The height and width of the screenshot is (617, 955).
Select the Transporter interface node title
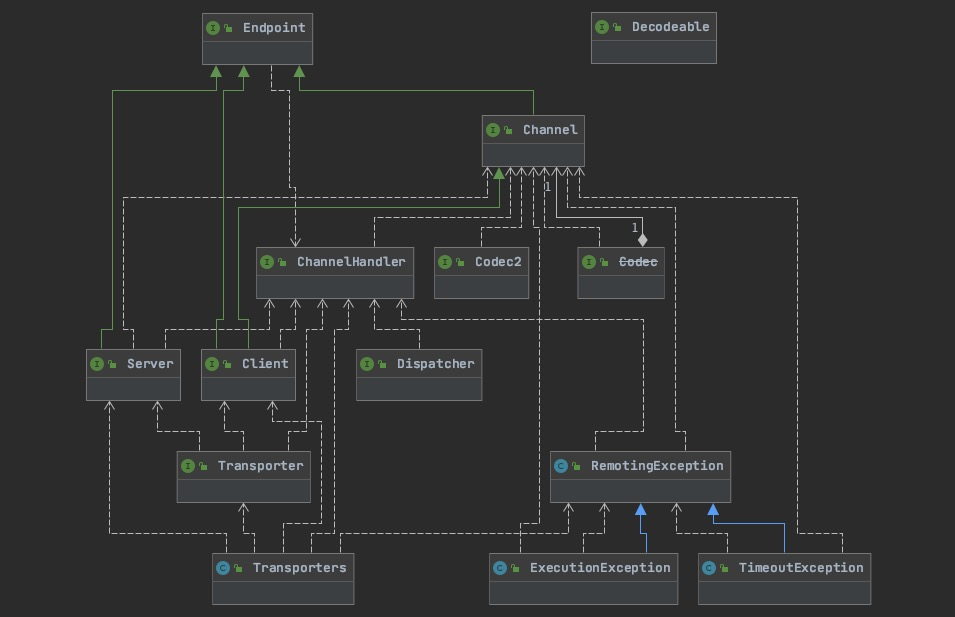click(259, 466)
